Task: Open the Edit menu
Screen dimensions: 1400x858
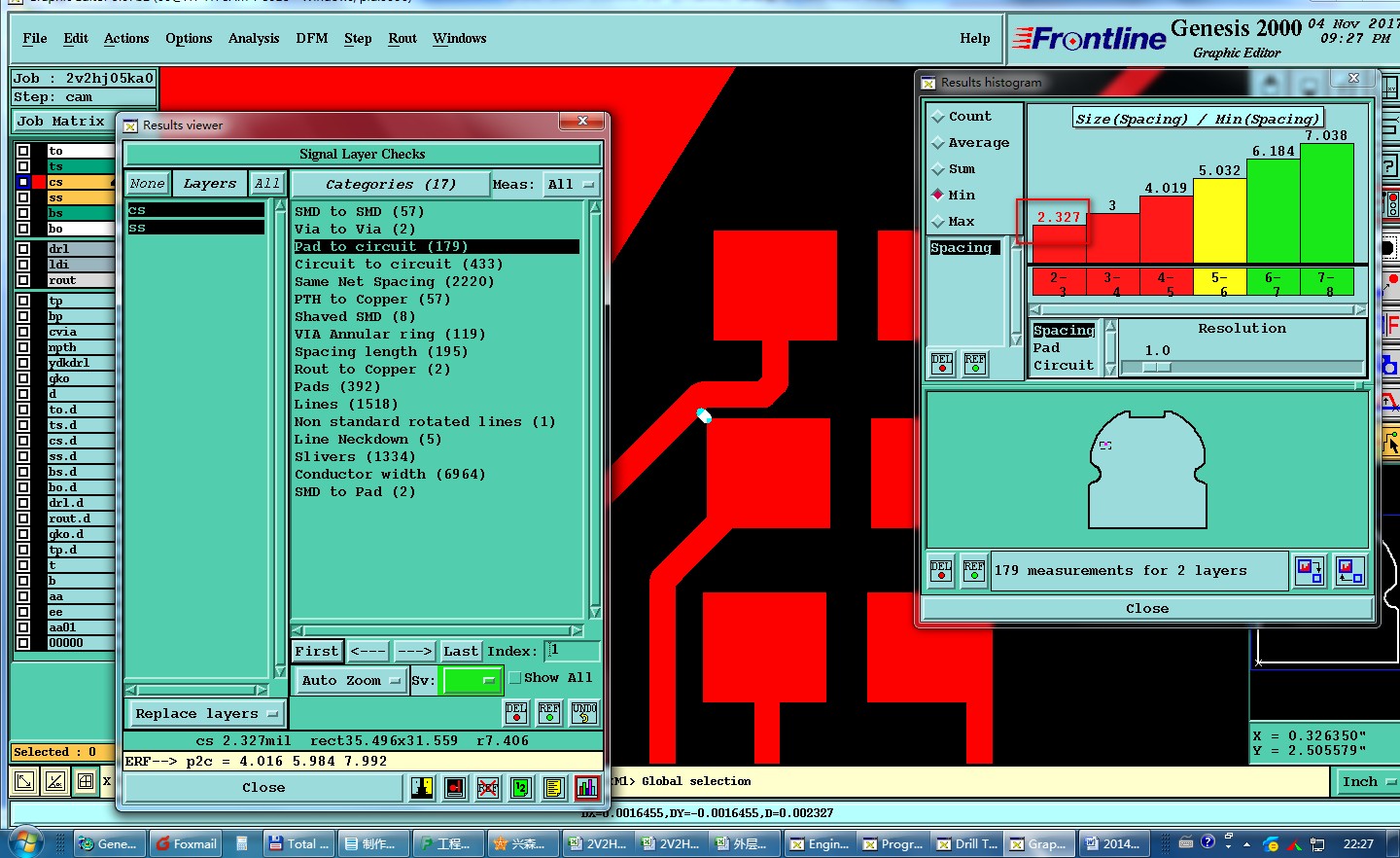Action: click(76, 39)
